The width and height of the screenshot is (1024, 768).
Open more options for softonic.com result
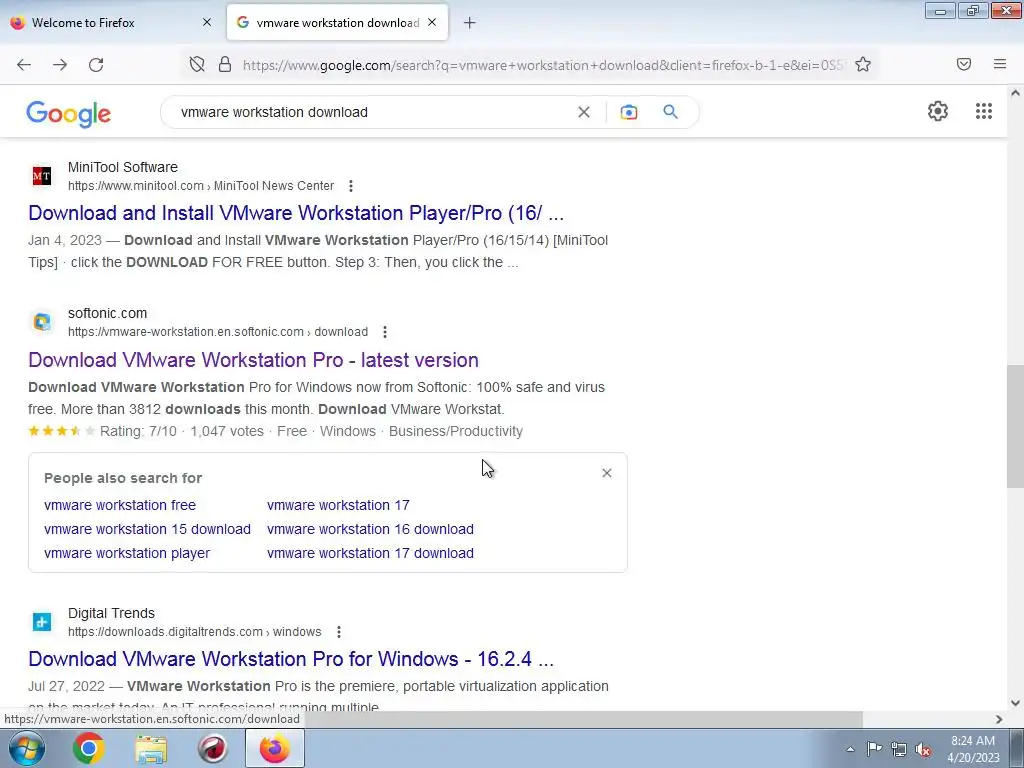385,332
